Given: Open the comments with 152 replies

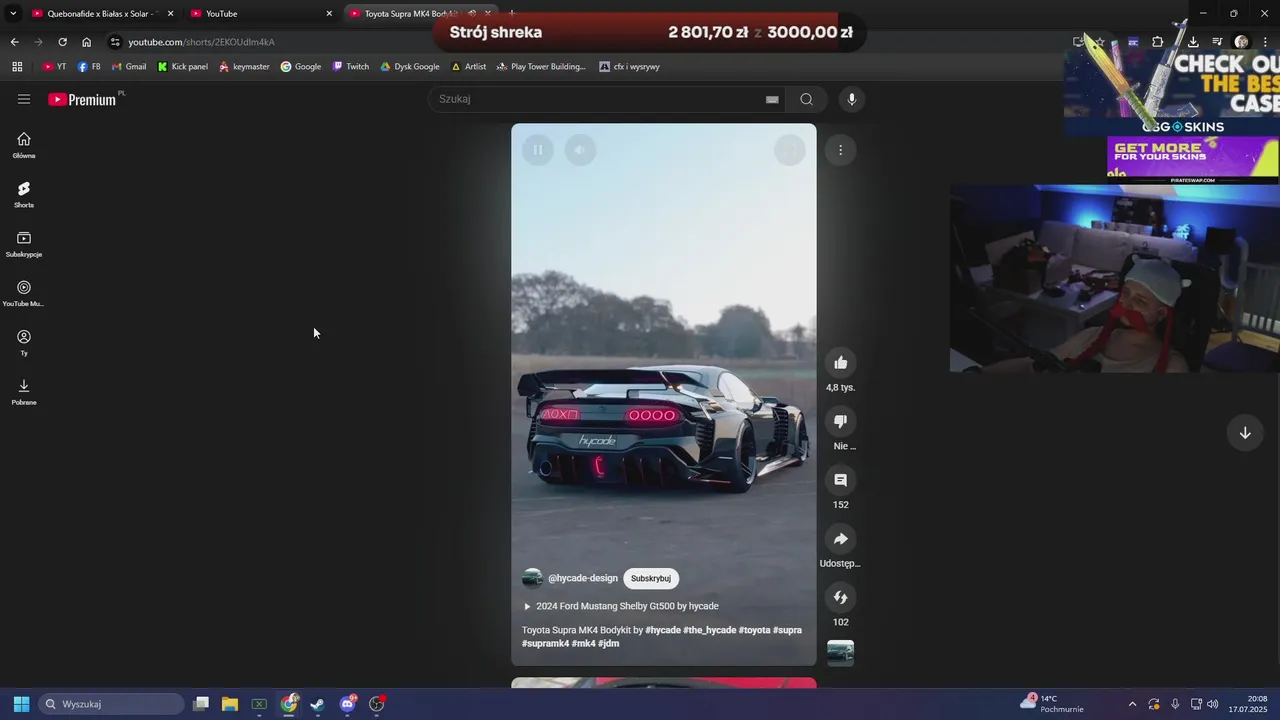Looking at the screenshot, I should point(840,480).
